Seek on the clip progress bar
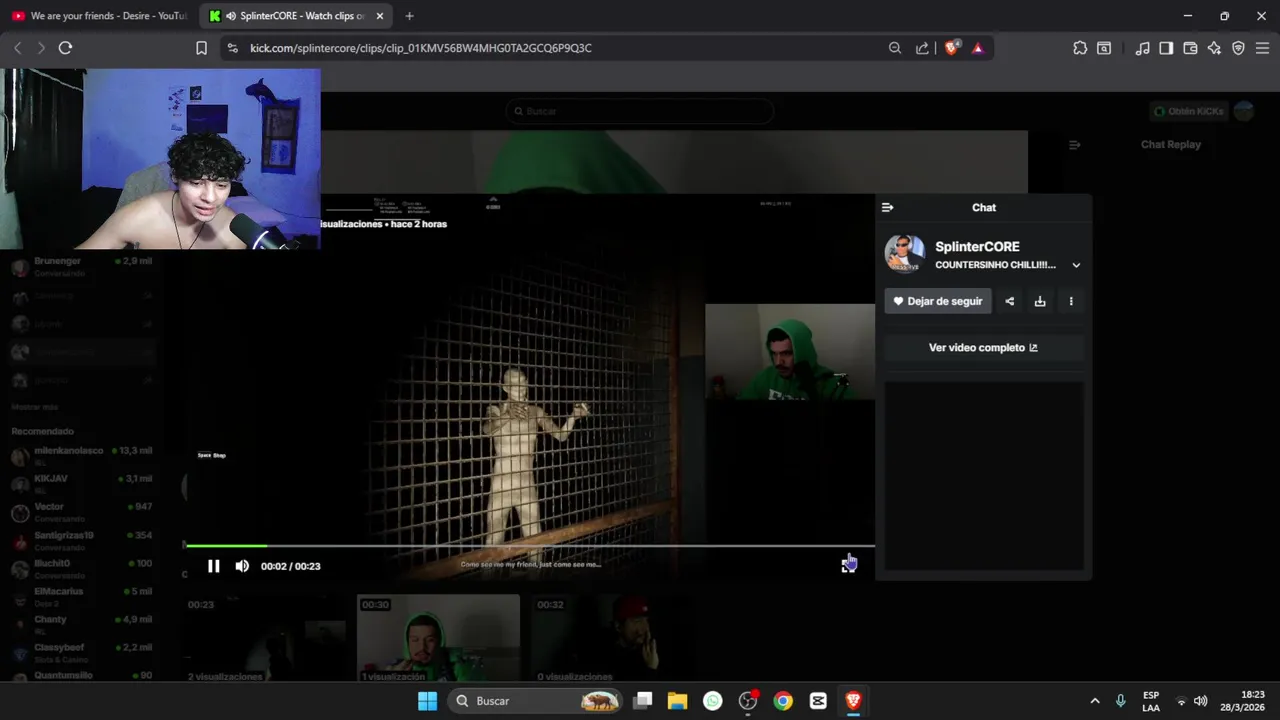Image resolution: width=1280 pixels, height=720 pixels. [530, 546]
